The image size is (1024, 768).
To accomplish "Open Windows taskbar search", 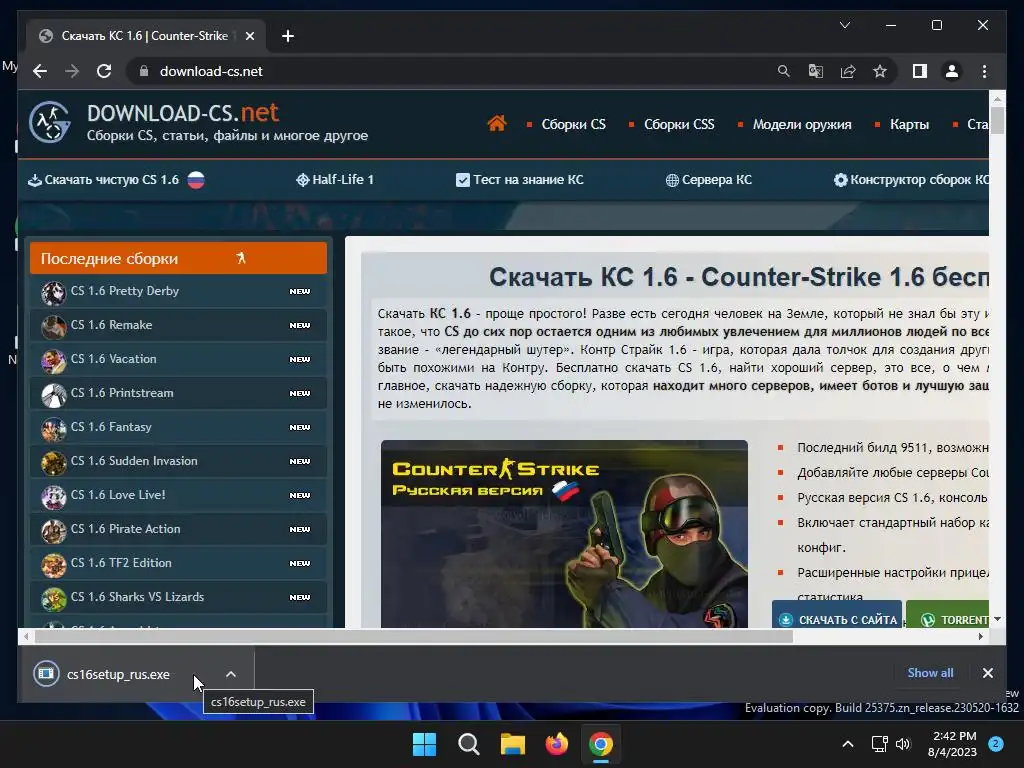I will [x=468, y=744].
